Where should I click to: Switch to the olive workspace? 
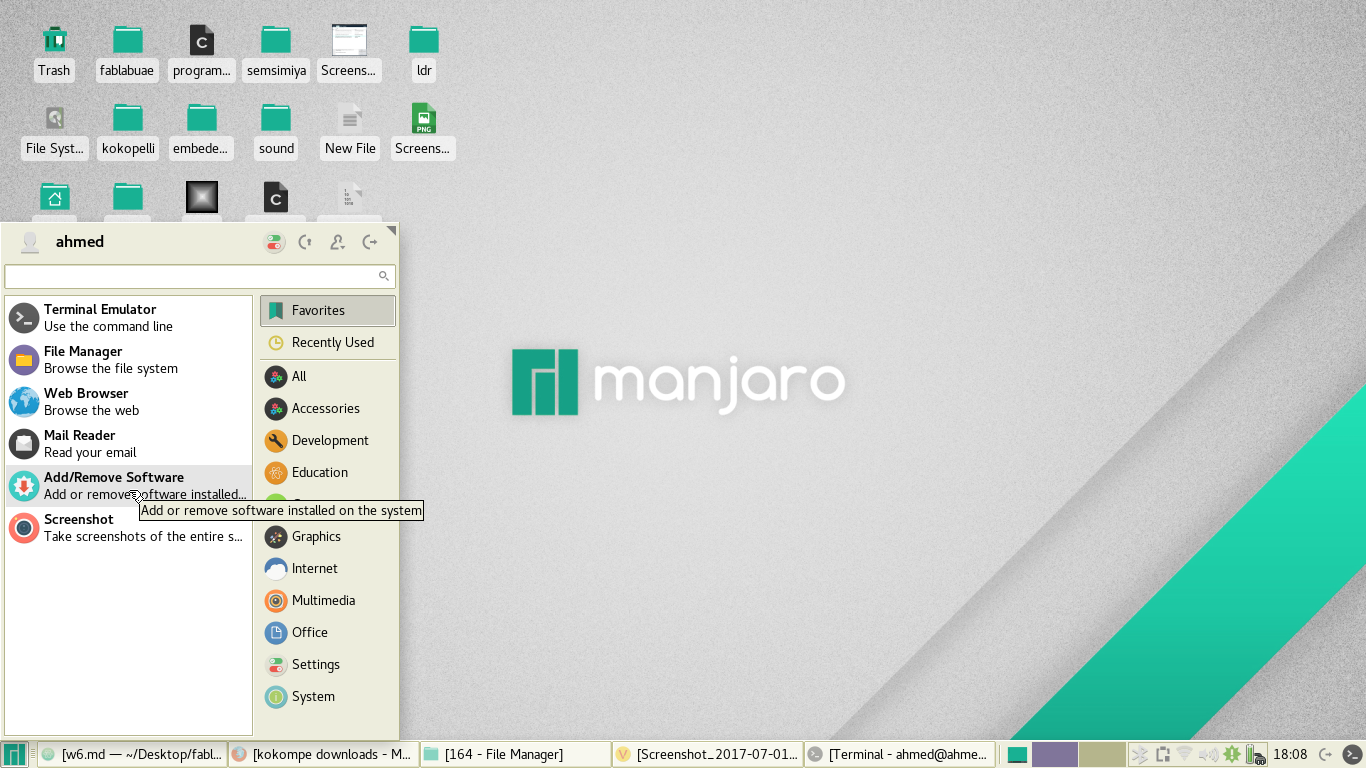pos(1102,754)
